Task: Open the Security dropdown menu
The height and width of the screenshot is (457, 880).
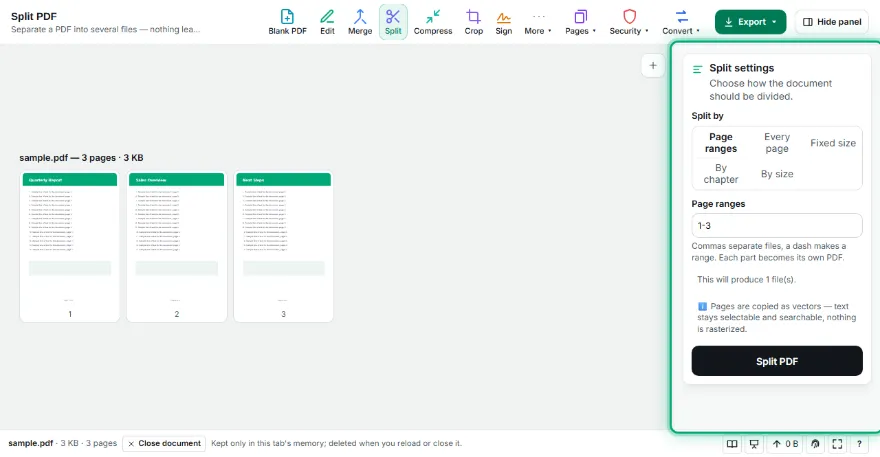Action: click(629, 22)
